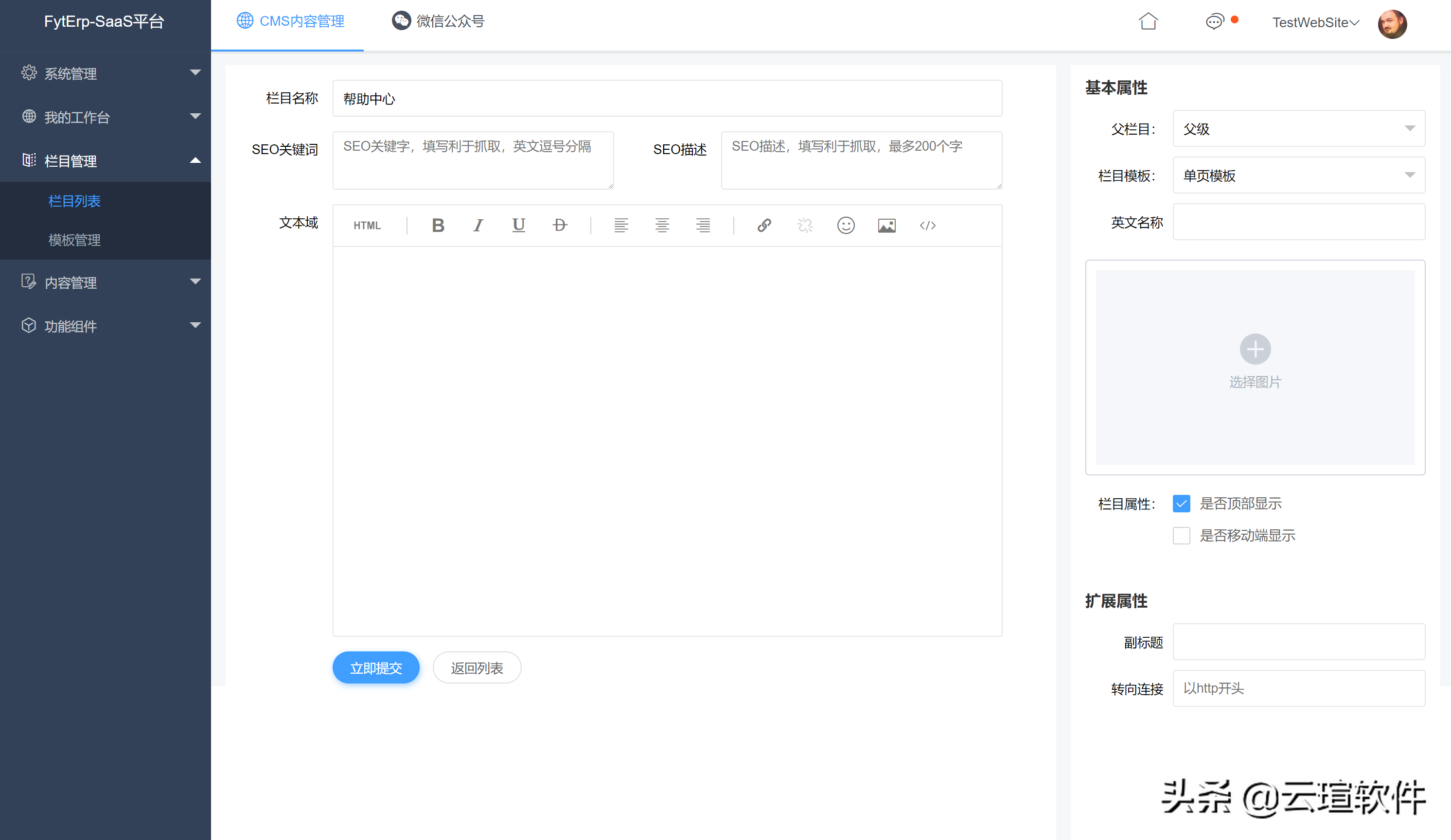
Task: Open 模板管理 submenu item
Action: pos(74,240)
